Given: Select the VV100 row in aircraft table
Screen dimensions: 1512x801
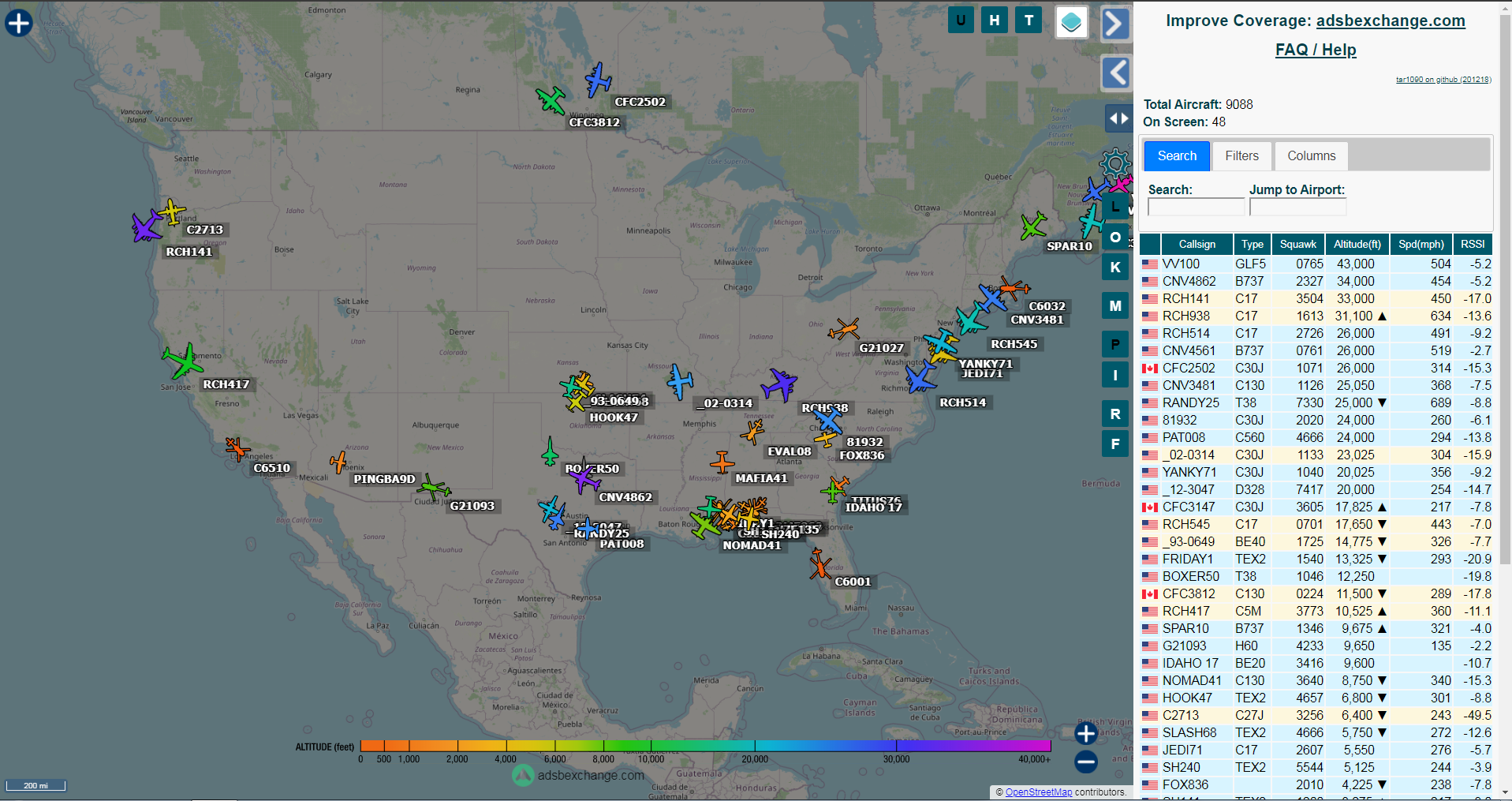Looking at the screenshot, I should (x=1316, y=264).
